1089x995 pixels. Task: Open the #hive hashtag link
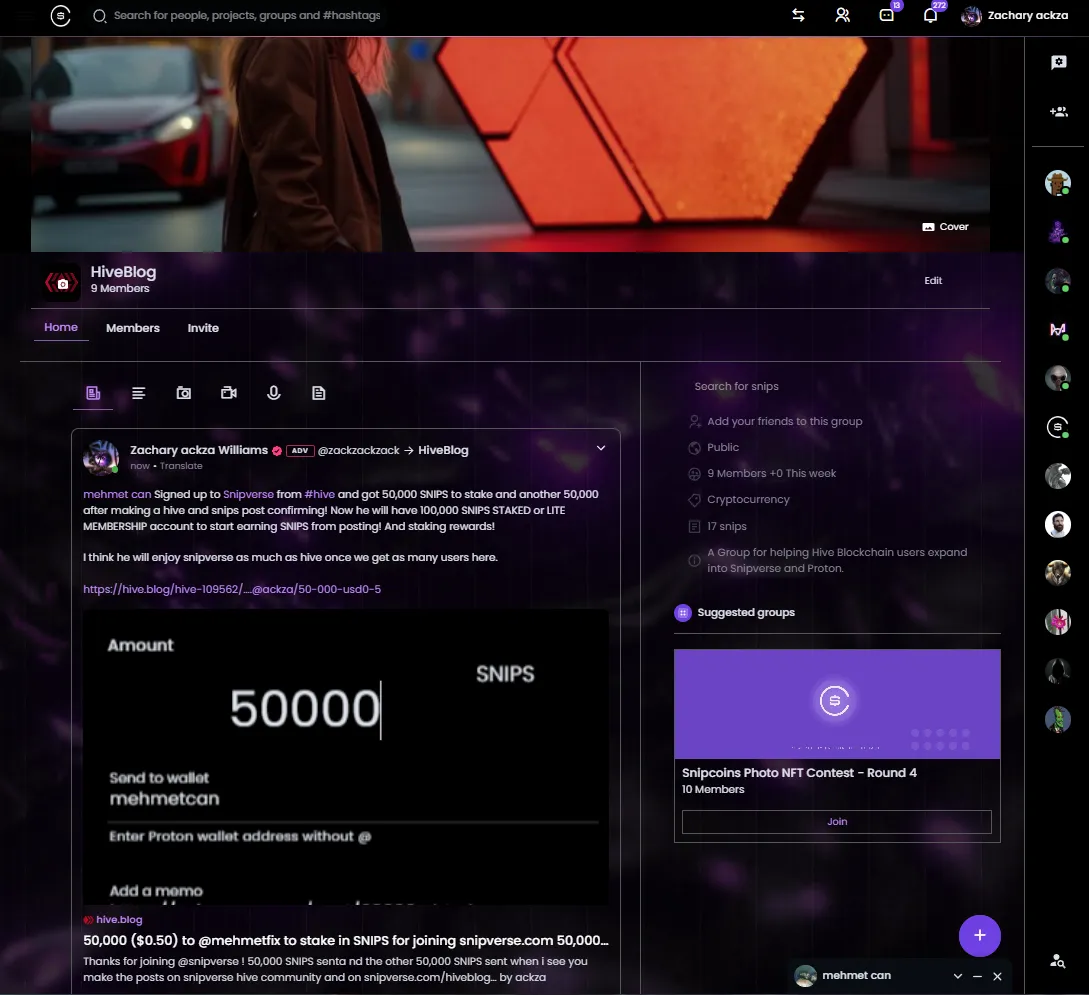coord(319,494)
